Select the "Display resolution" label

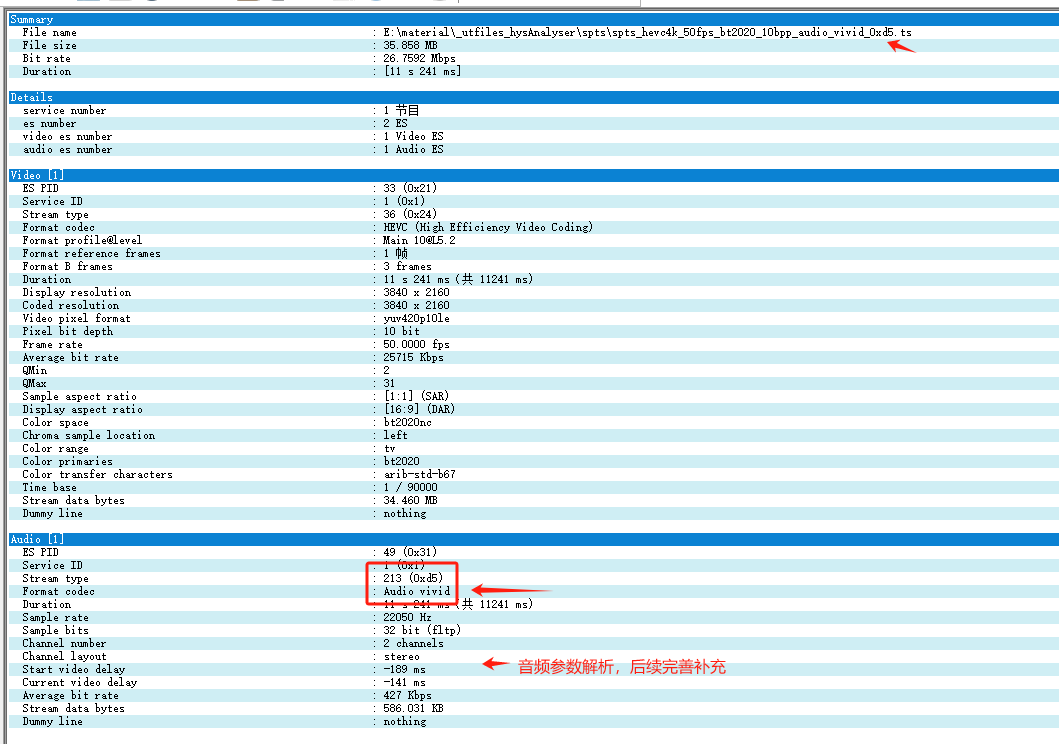(77, 292)
